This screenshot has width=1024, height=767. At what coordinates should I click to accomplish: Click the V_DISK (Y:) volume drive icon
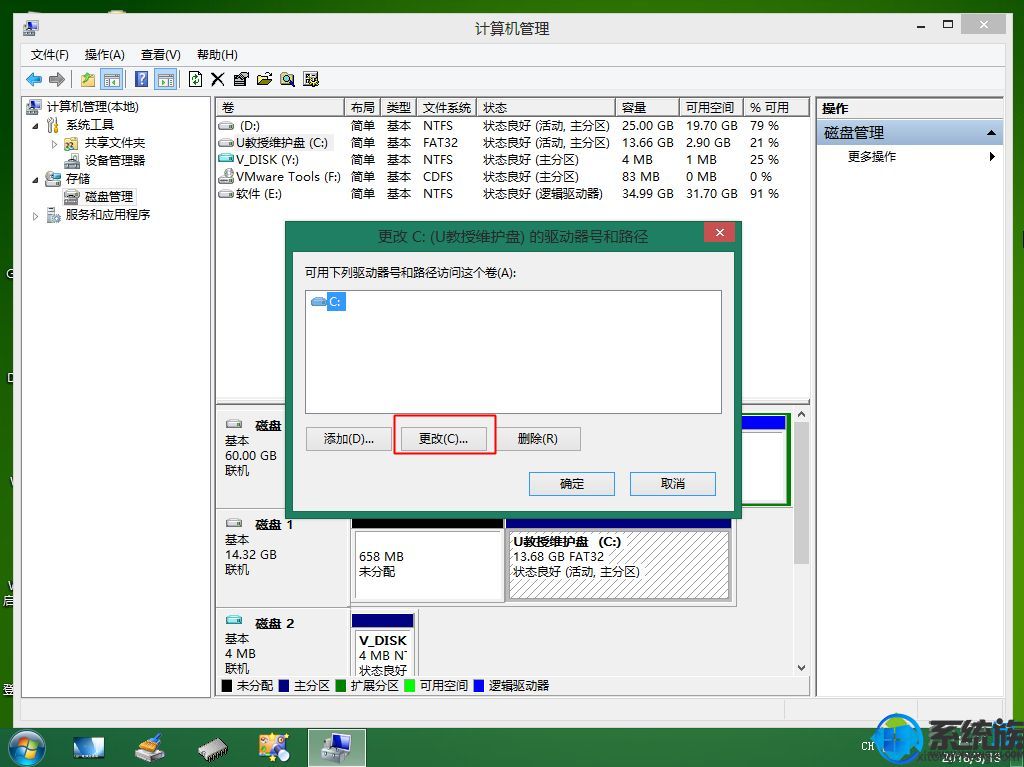(226, 159)
